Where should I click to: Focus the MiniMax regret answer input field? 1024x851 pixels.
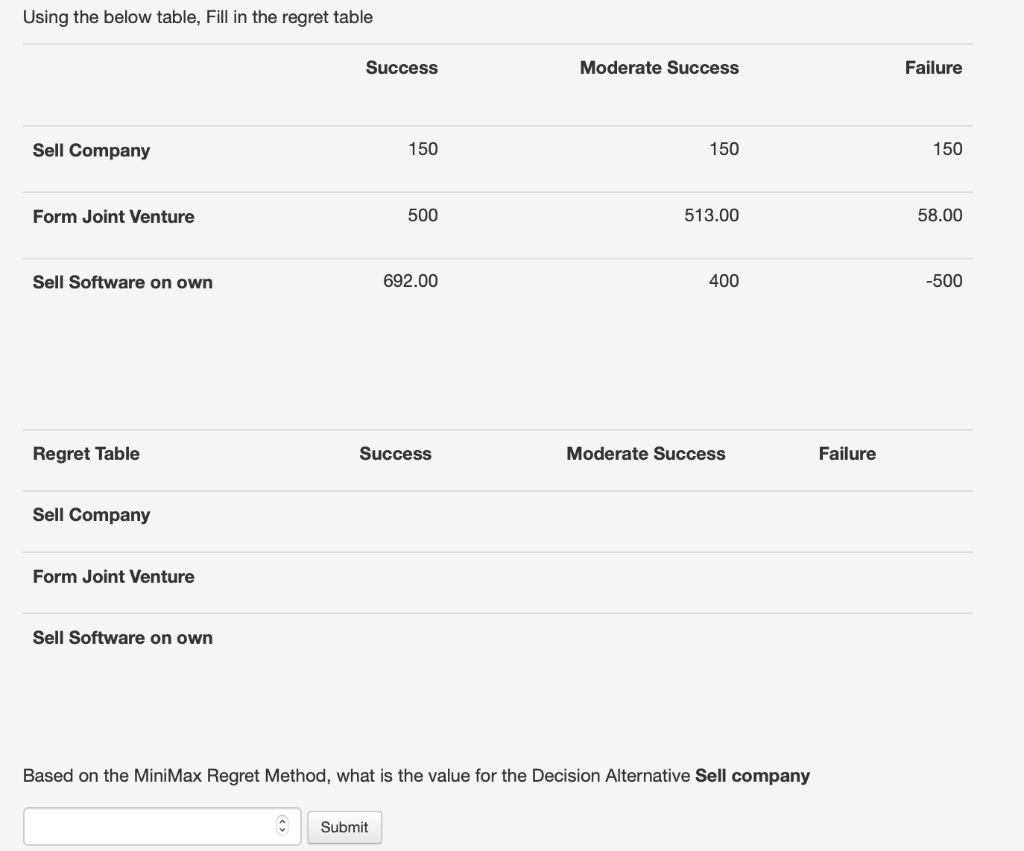[x=162, y=826]
